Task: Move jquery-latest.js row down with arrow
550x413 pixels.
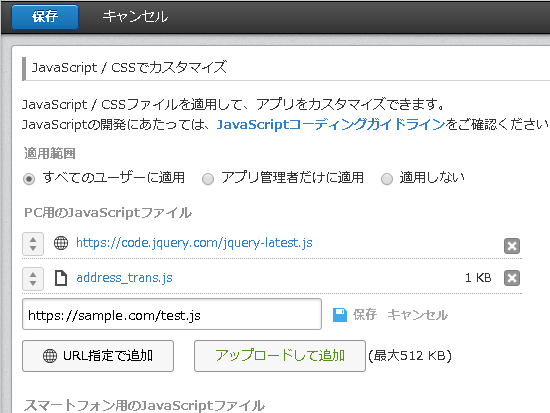Action: tap(33, 248)
